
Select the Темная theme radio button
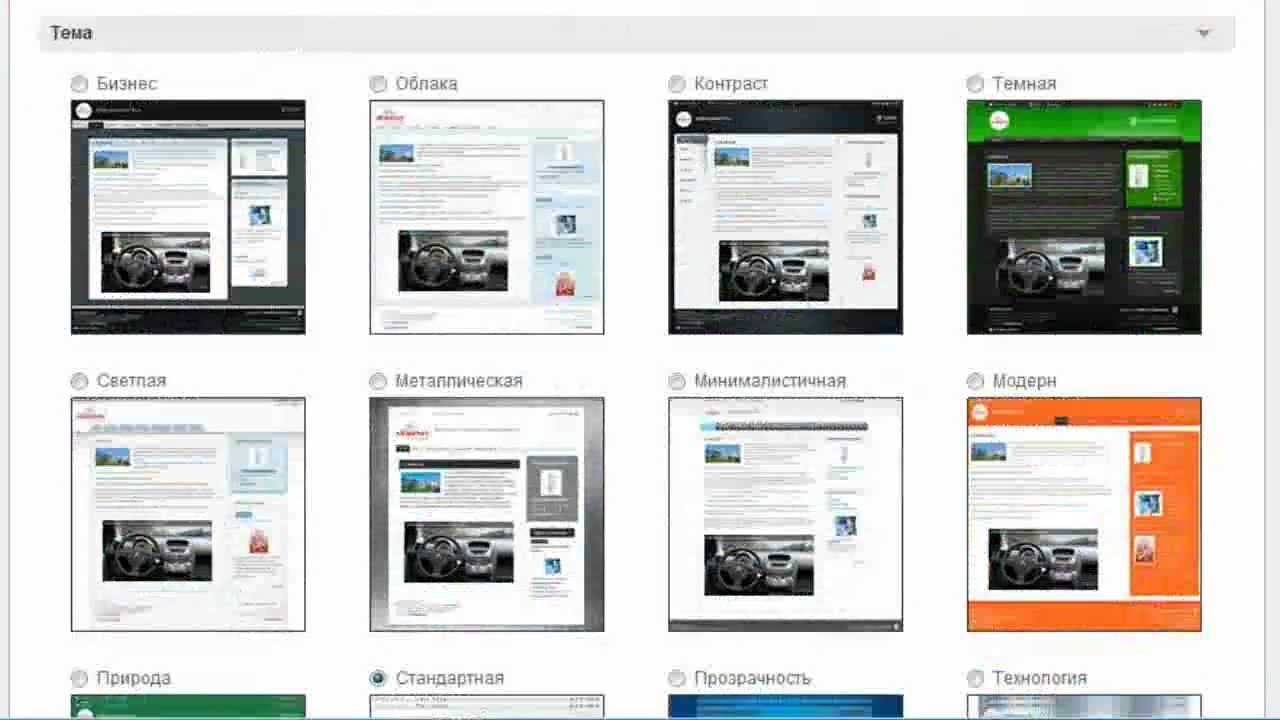coord(975,84)
